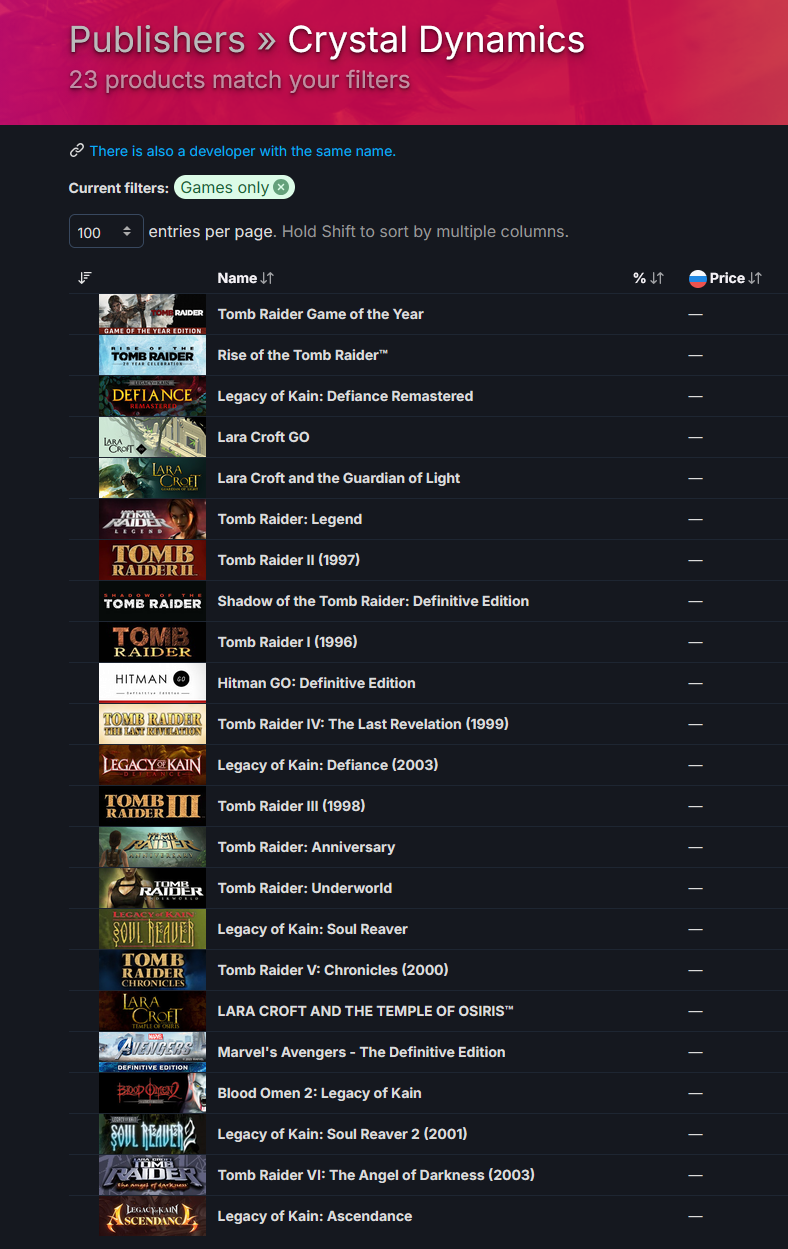The width and height of the screenshot is (788, 1249).
Task: Open Defiance Remastered game thumbnail
Action: tap(152, 396)
